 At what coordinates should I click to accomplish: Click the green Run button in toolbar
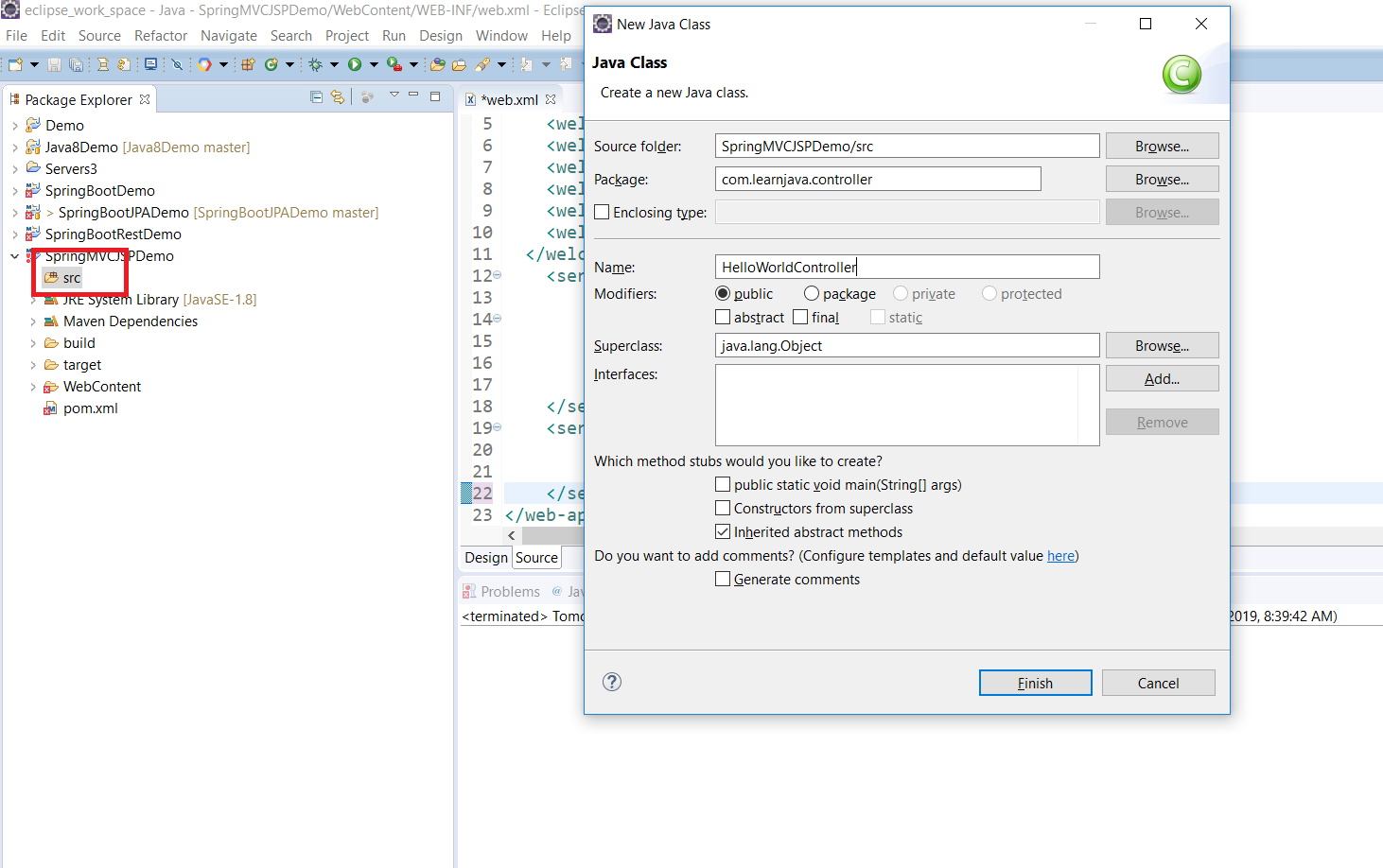coord(355,64)
